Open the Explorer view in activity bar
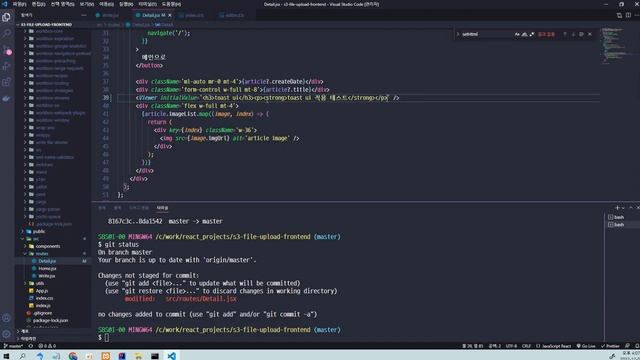This screenshot has width=640, height=360. click(6, 17)
